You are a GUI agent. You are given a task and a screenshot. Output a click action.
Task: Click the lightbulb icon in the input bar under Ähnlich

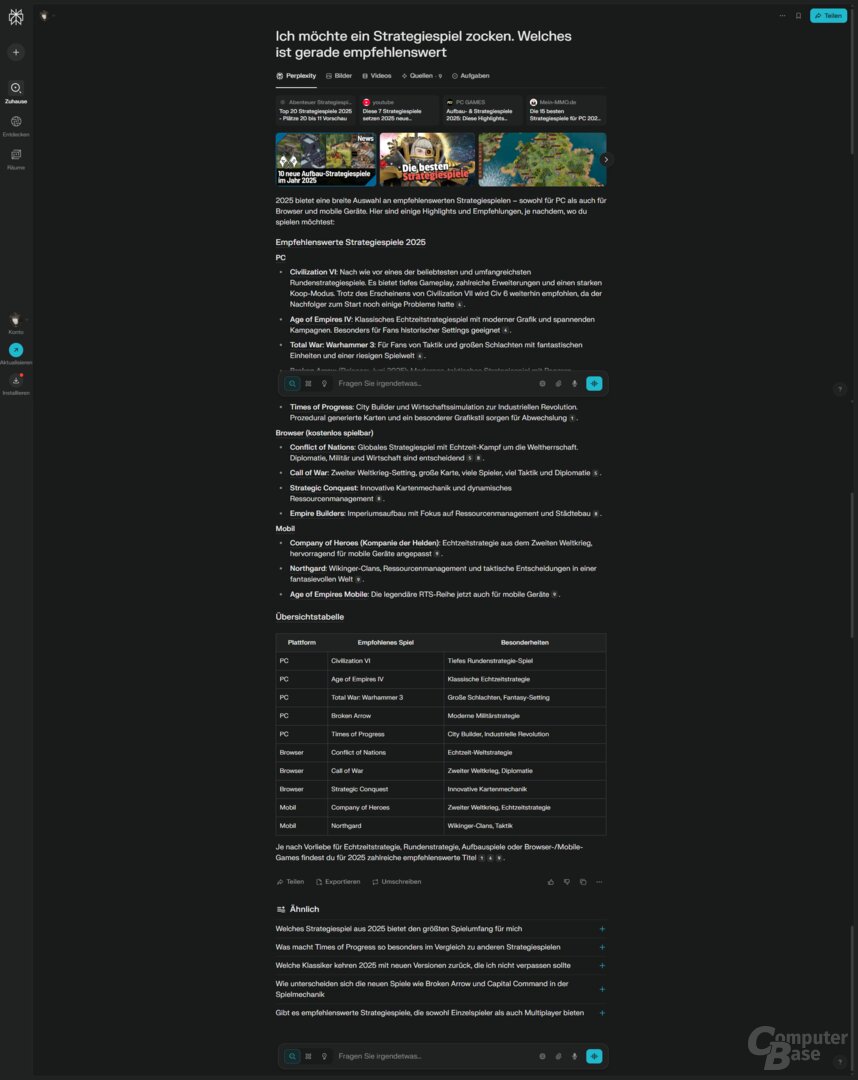tap(324, 1056)
